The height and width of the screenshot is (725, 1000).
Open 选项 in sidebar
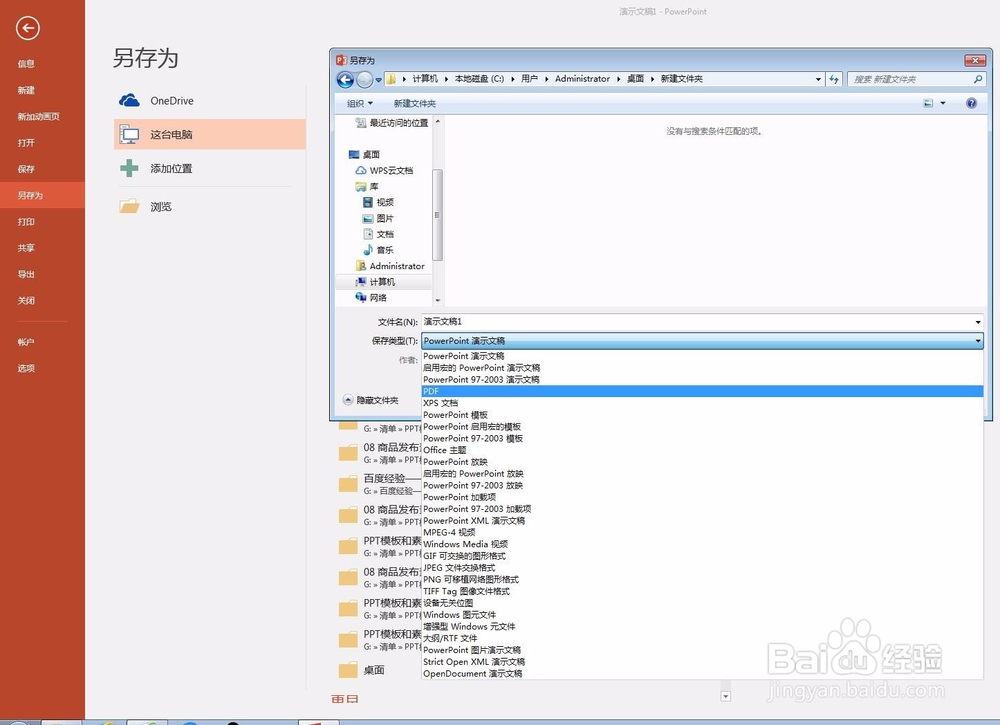point(26,369)
